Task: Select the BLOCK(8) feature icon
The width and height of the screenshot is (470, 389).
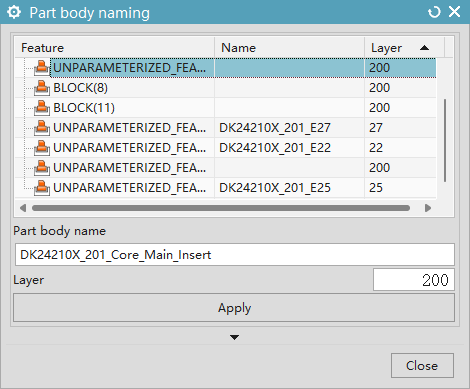Action: pyautogui.click(x=42, y=88)
